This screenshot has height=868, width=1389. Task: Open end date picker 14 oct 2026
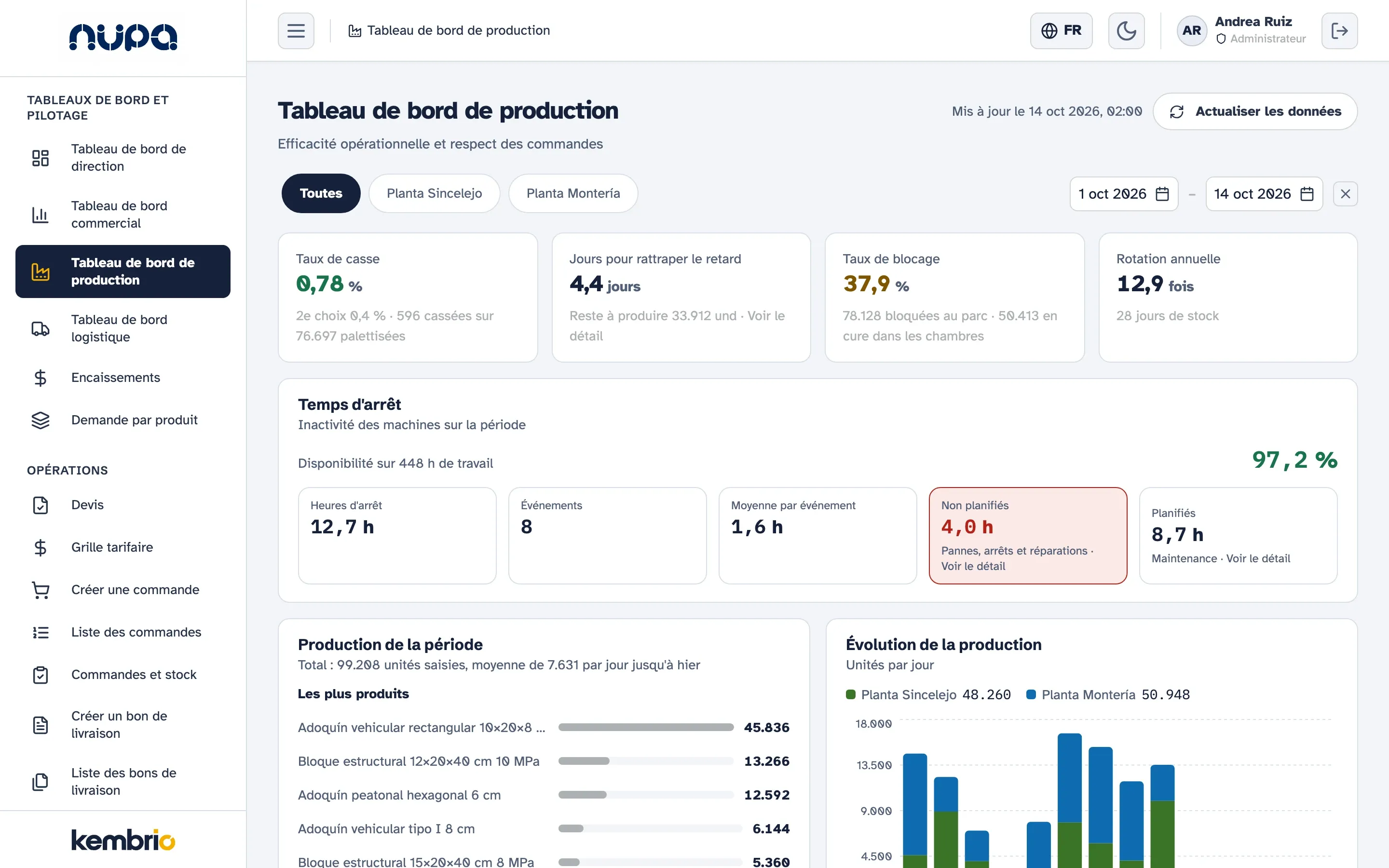pyautogui.click(x=1264, y=194)
